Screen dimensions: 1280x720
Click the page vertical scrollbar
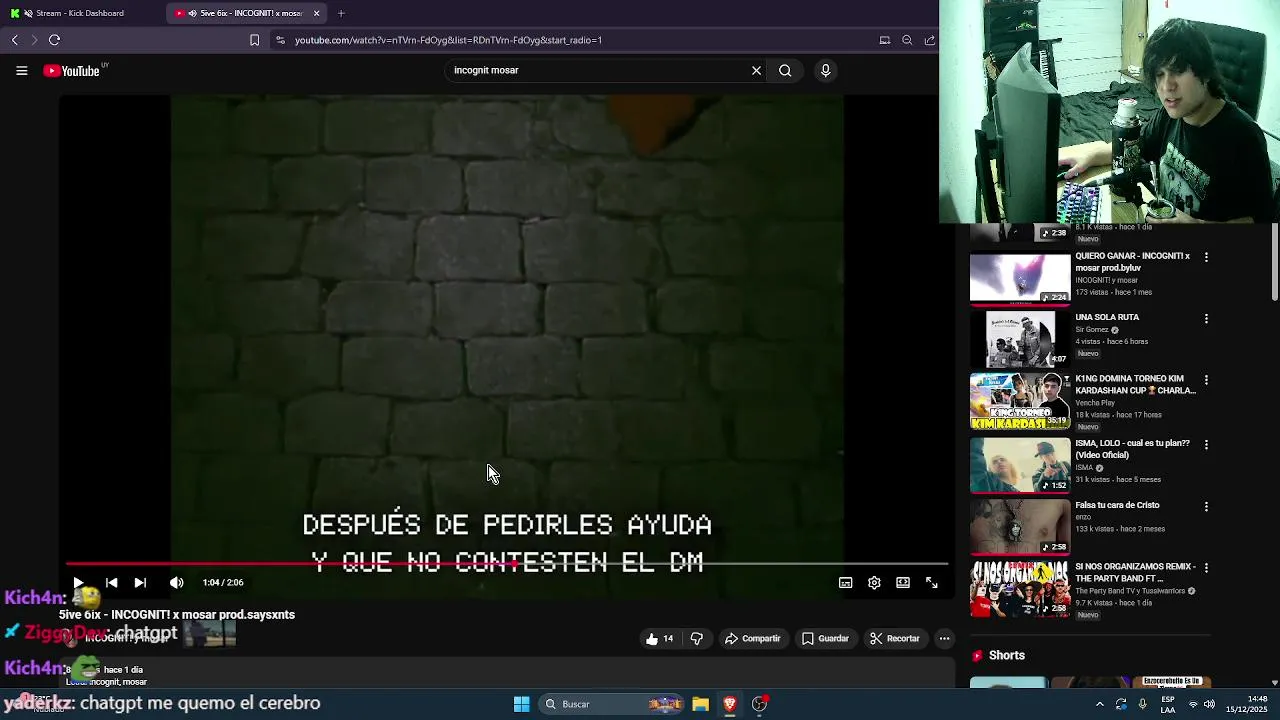(1275, 262)
